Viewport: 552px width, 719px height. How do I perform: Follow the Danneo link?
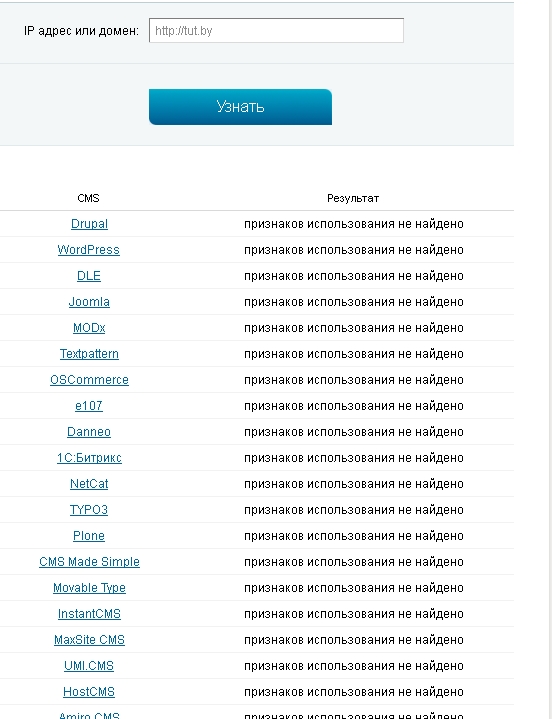point(88,431)
